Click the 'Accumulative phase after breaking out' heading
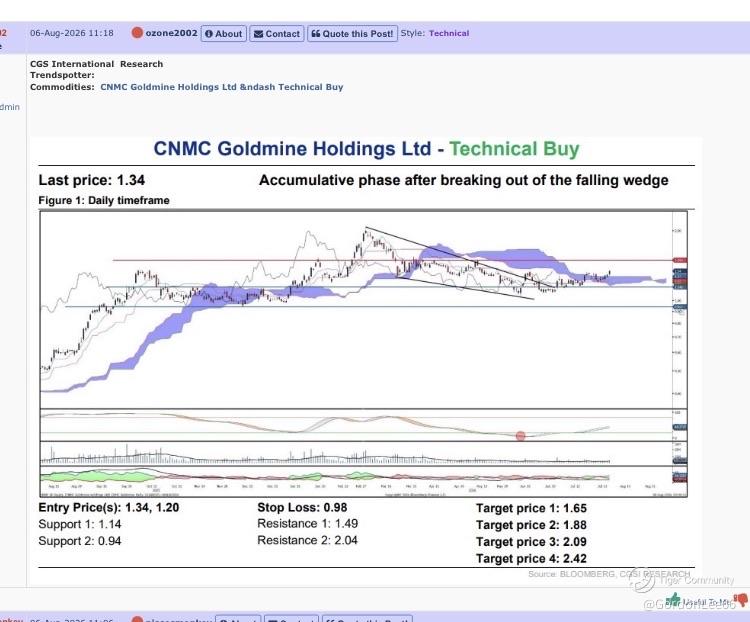The height and width of the screenshot is (622, 750). point(463,180)
